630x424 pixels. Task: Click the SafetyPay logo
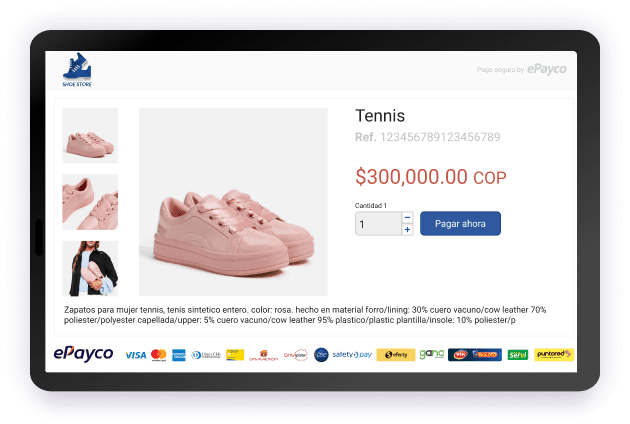[352, 354]
